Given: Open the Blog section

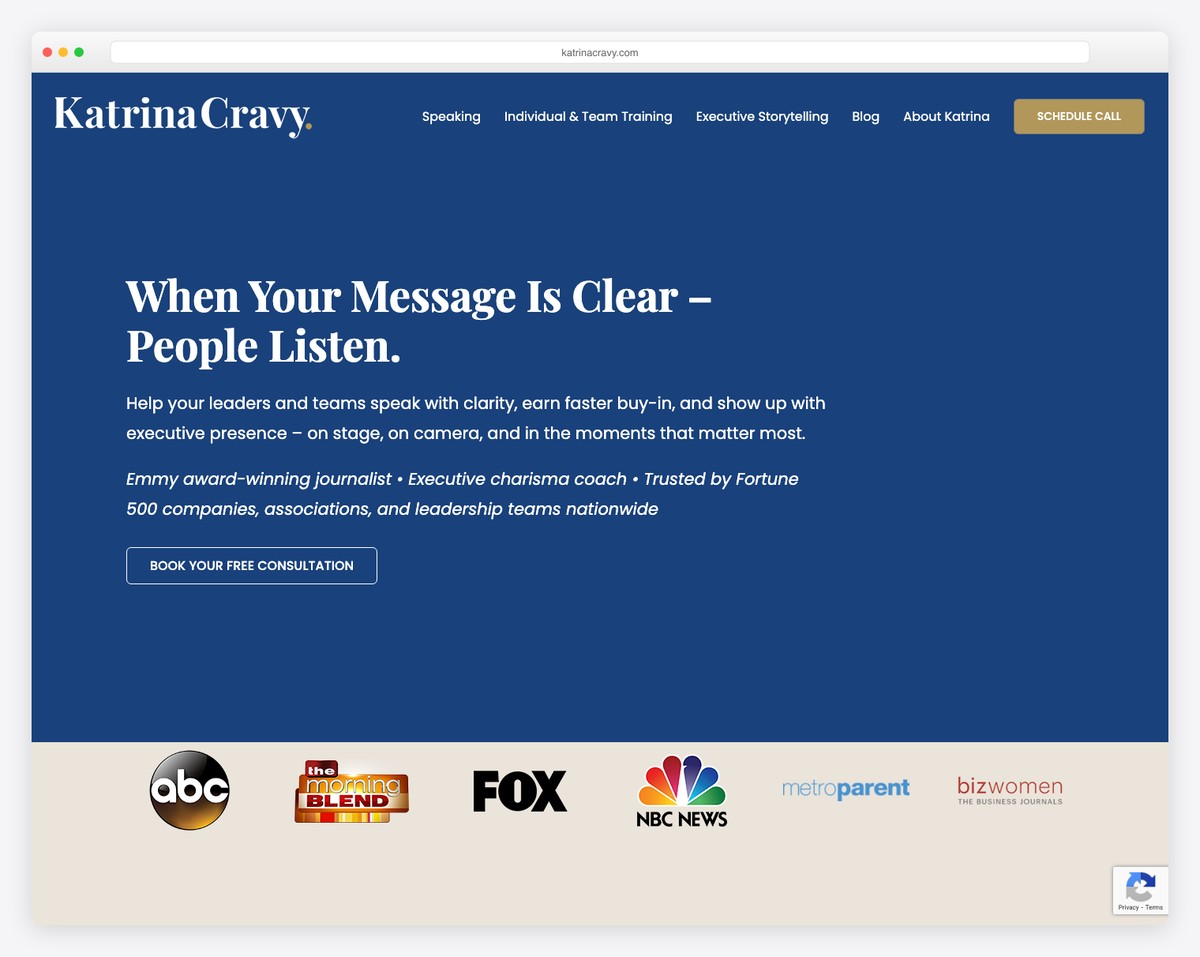Looking at the screenshot, I should (x=865, y=116).
